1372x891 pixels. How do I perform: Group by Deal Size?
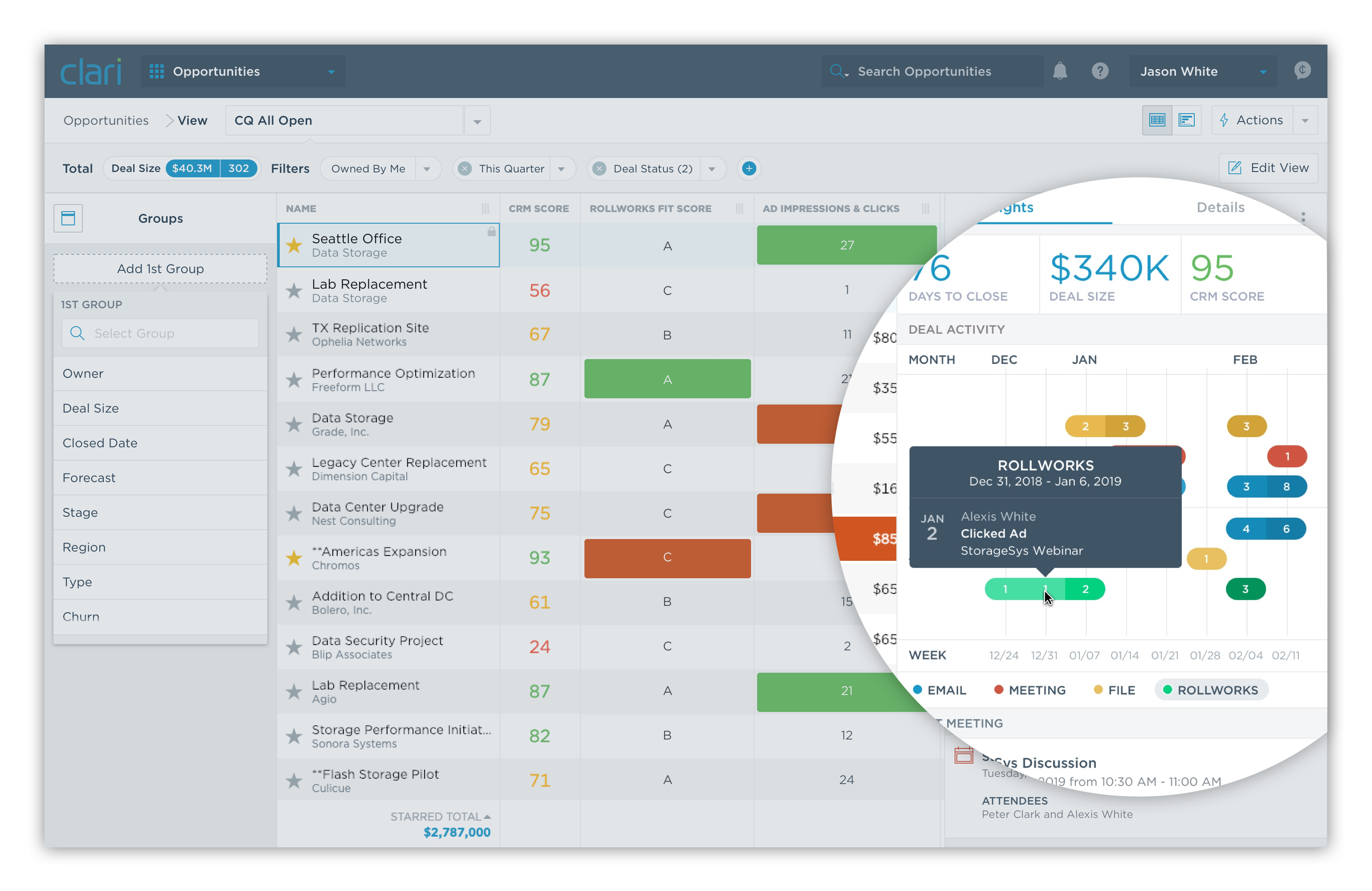(160, 409)
